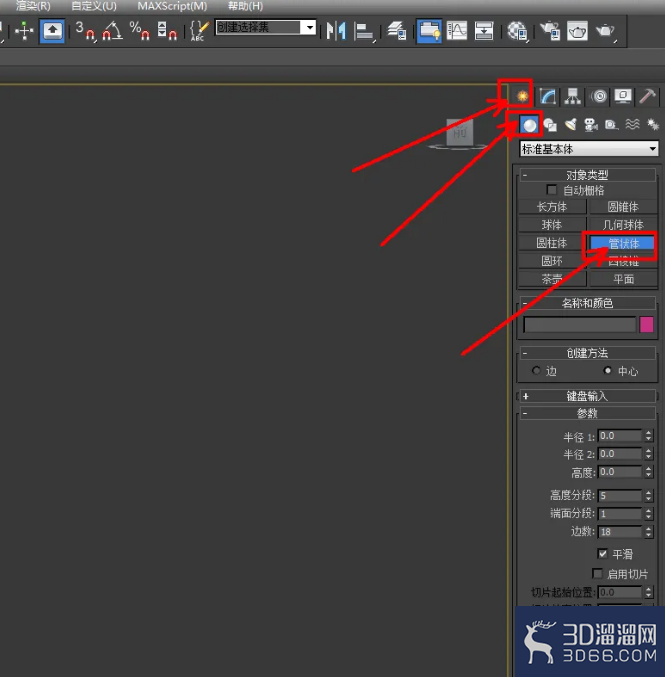The image size is (665, 677).
Task: Select the Helpers category icon
Action: click(611, 125)
